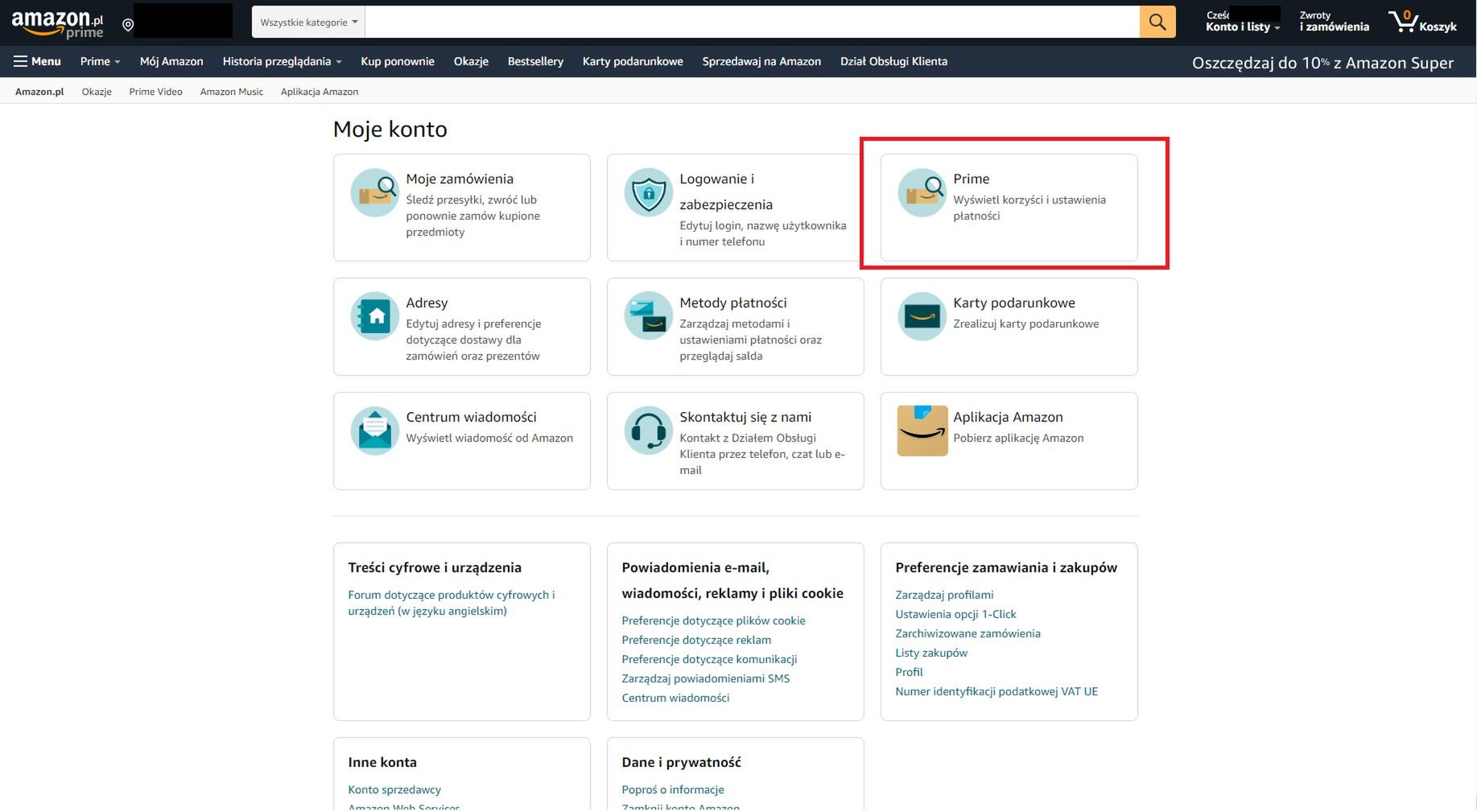Viewport: 1477px width, 812px height.
Task: Expand the Historia przeglądania dropdown
Action: pyautogui.click(x=282, y=61)
